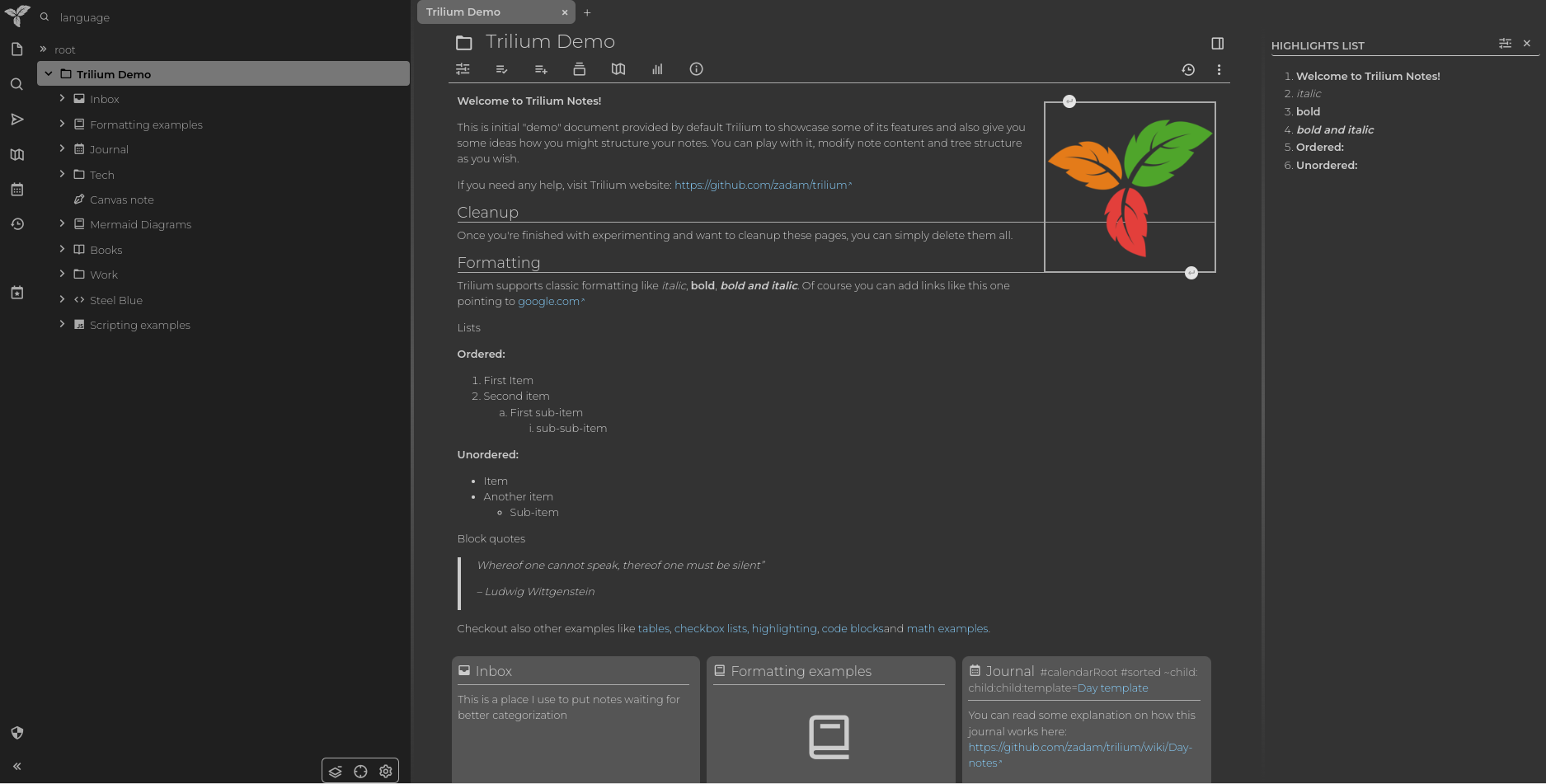Open Similar Notes ribbon tab

(657, 69)
